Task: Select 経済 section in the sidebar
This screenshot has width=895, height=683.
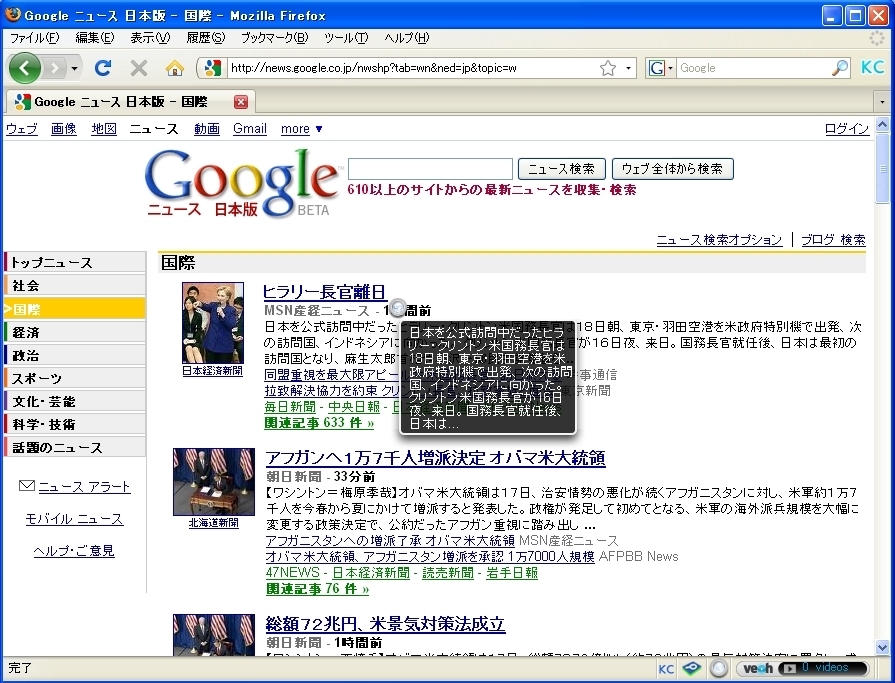Action: 75,332
